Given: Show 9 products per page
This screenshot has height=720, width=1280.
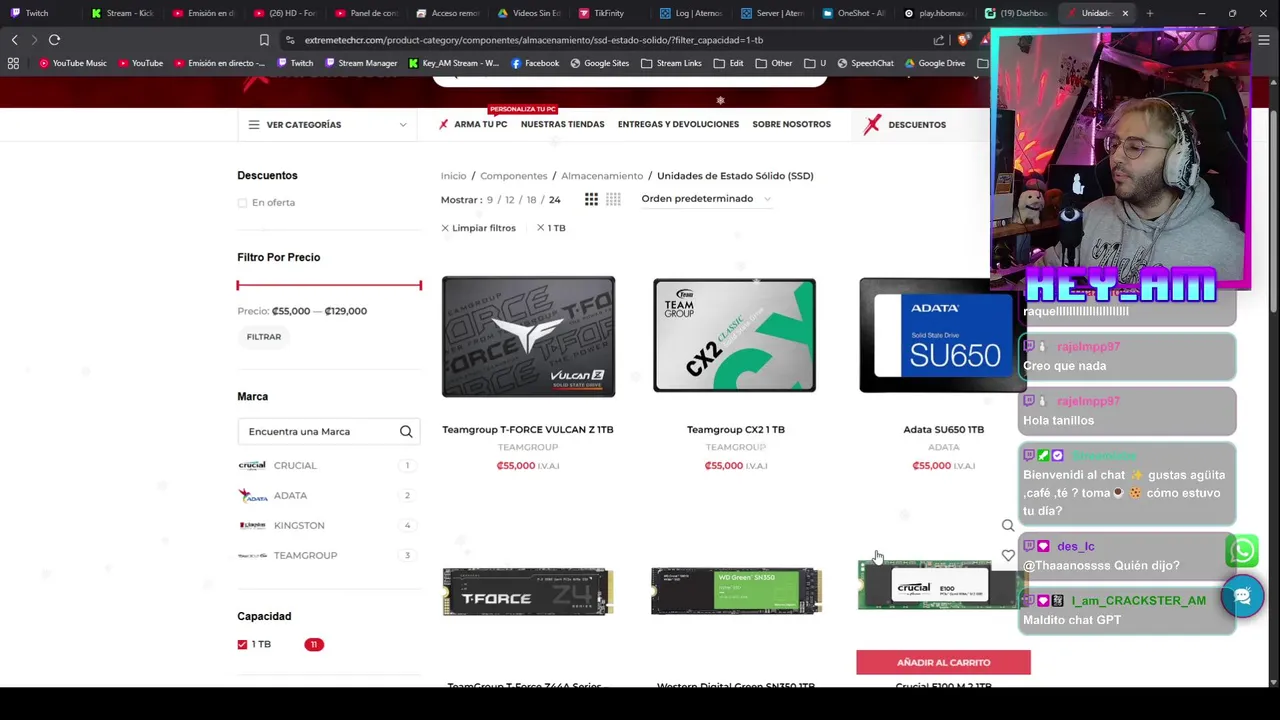Looking at the screenshot, I should (x=490, y=200).
